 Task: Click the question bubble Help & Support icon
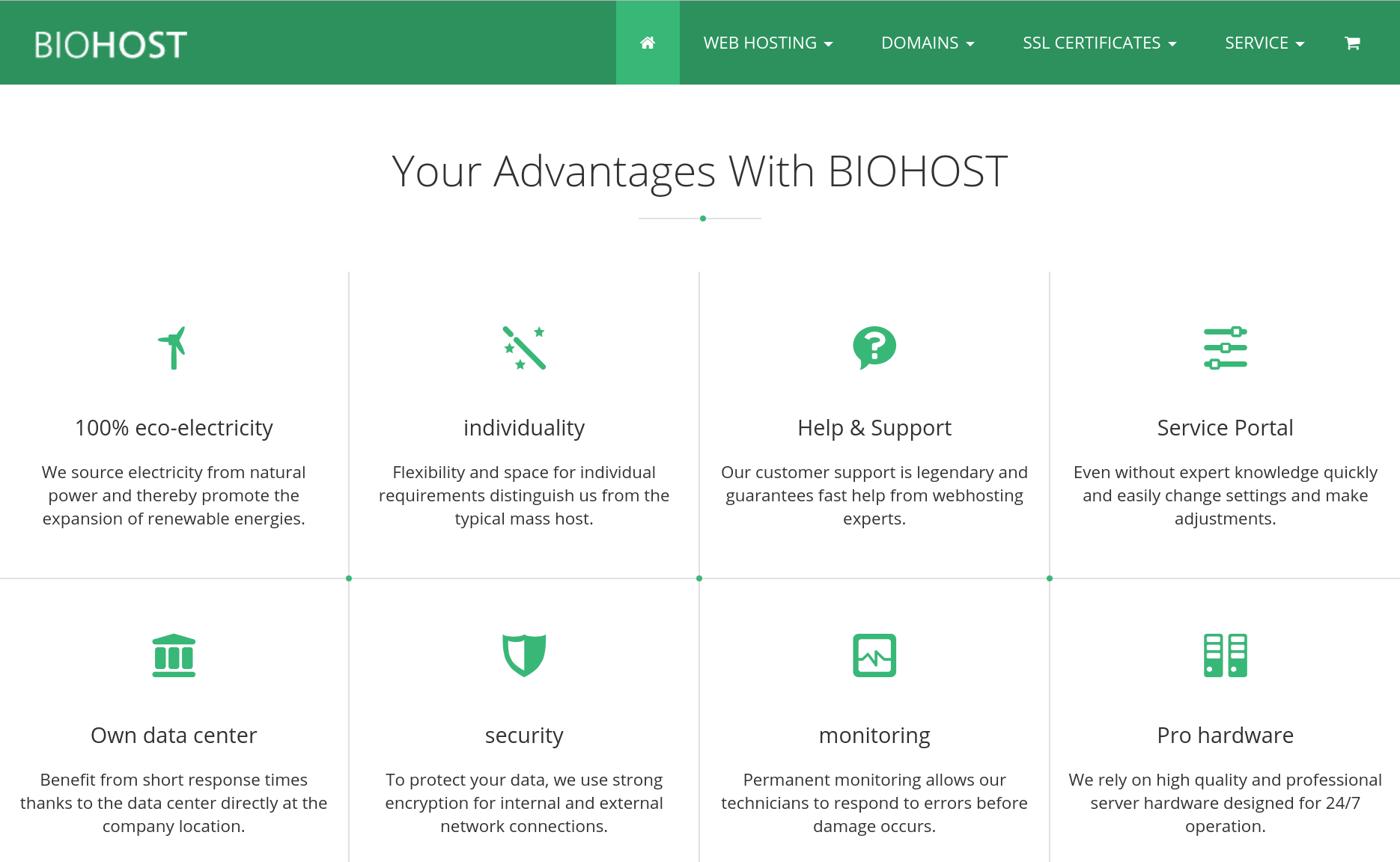[874, 348]
